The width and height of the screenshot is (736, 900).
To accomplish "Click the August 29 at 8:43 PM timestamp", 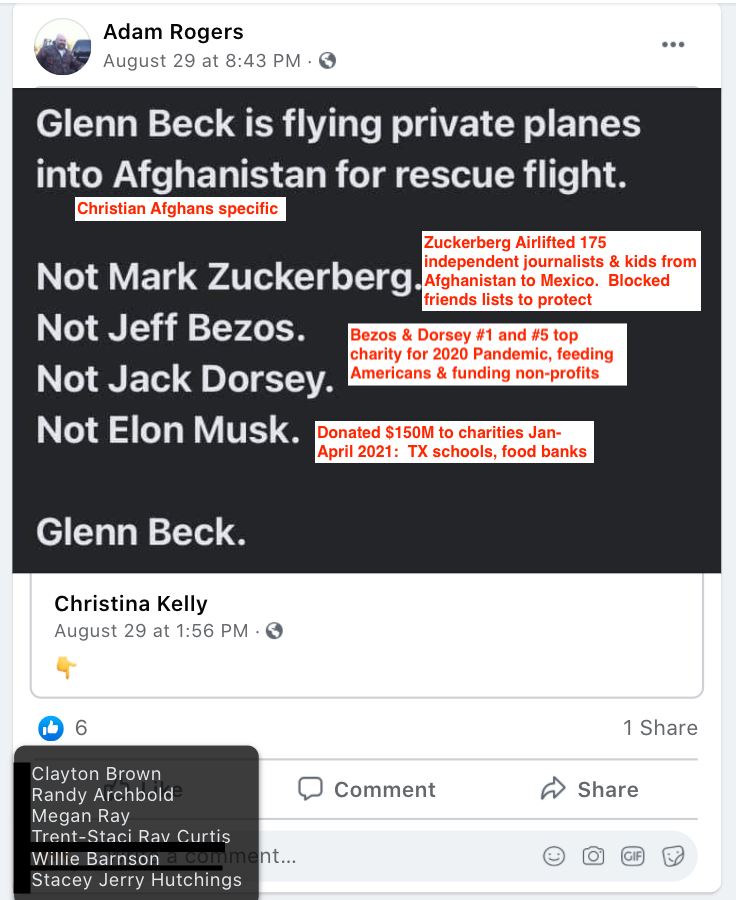I will tap(202, 61).
